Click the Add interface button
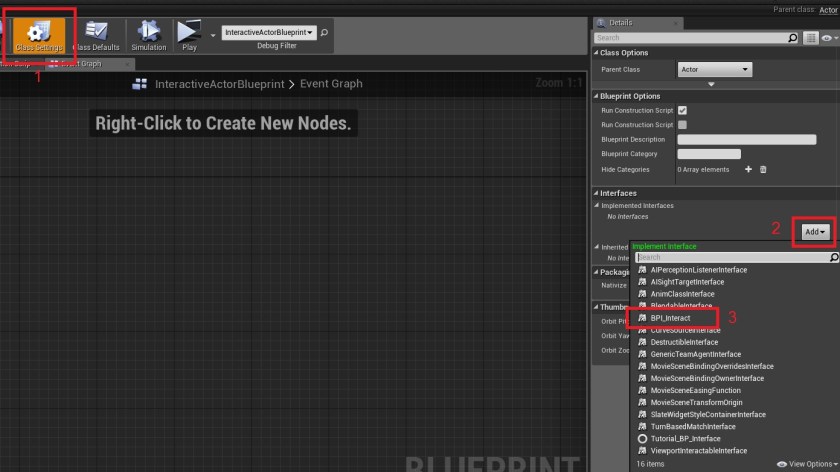 (814, 231)
